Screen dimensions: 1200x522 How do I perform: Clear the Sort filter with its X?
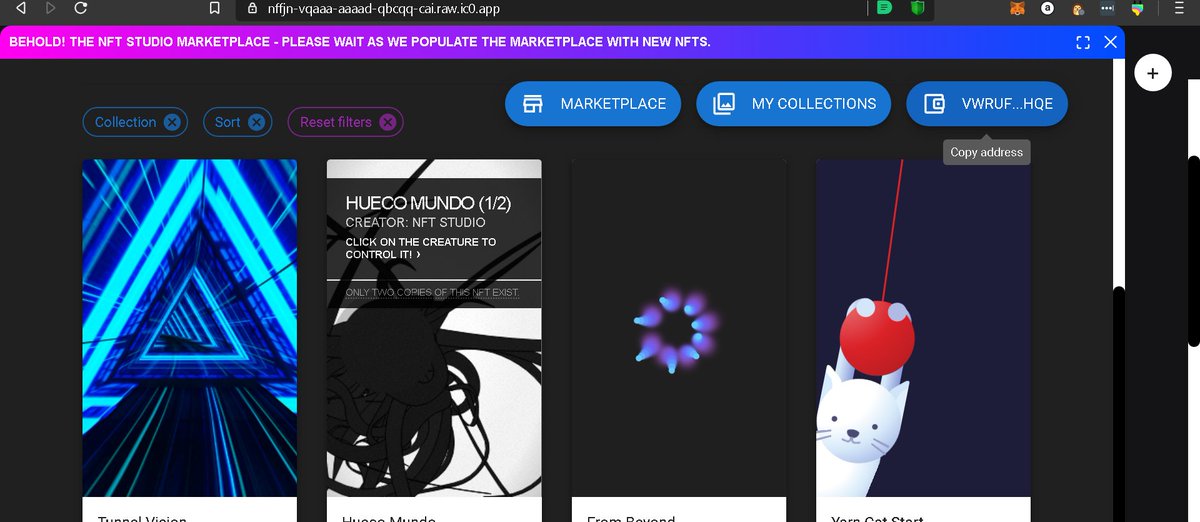256,122
